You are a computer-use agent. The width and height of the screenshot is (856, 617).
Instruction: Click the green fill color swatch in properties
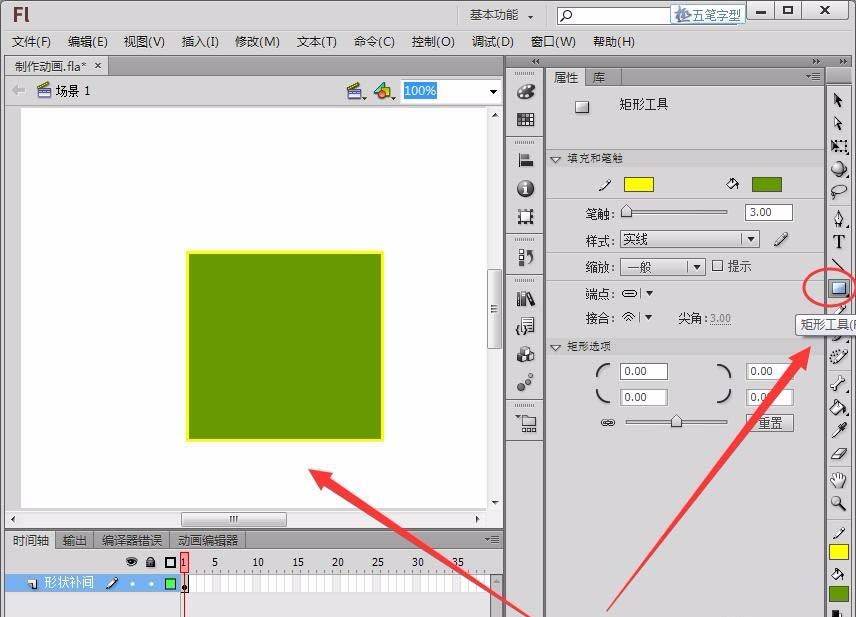pyautogui.click(x=766, y=185)
